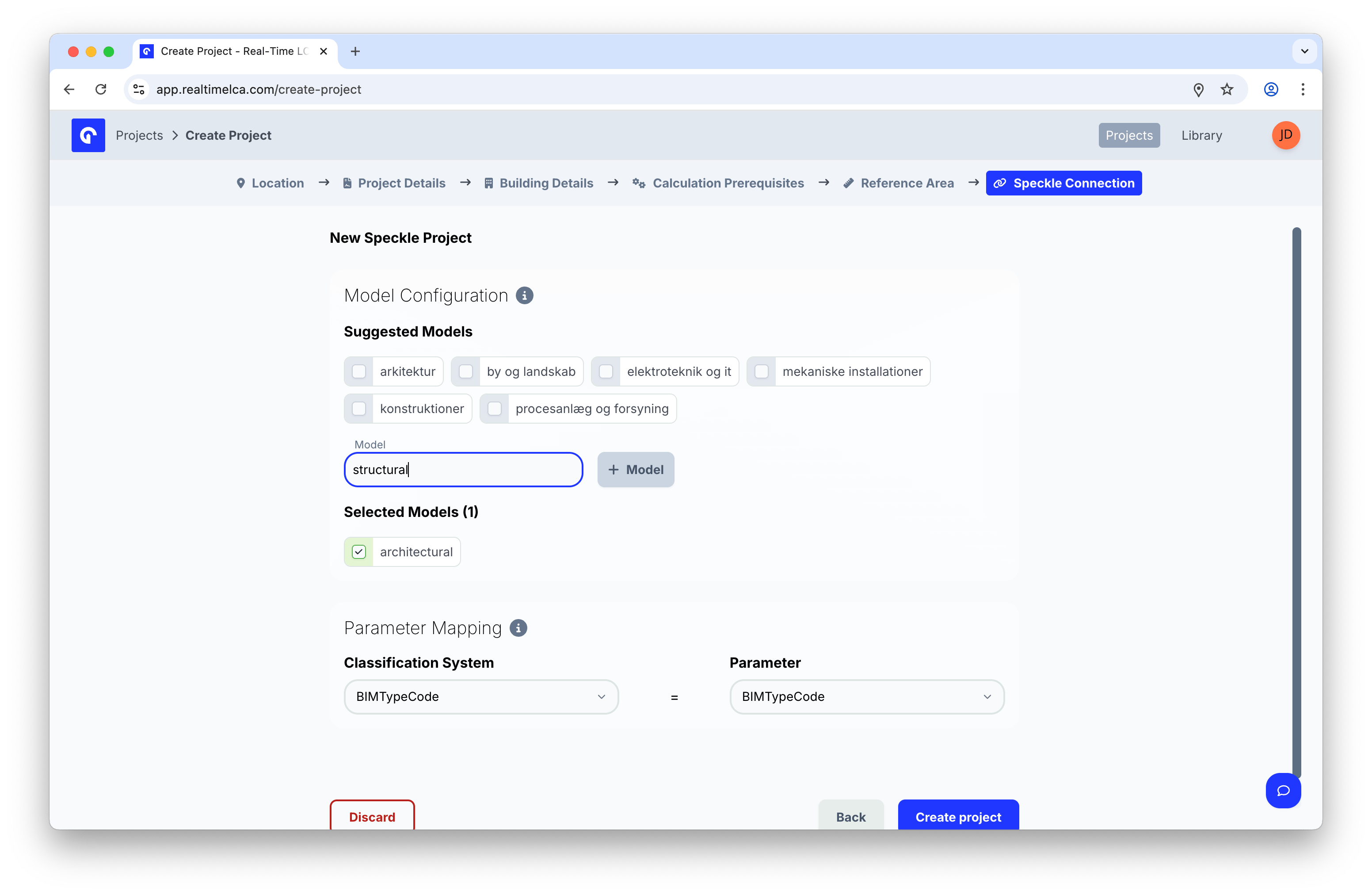Click the location permission icon in address bar
Viewport: 1372px width, 895px height.
(x=1198, y=89)
